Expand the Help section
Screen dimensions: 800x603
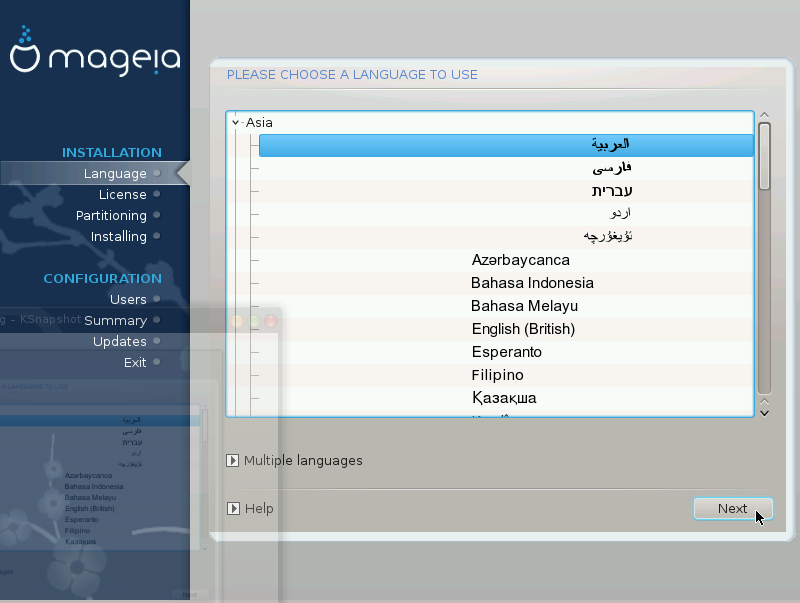pos(233,509)
